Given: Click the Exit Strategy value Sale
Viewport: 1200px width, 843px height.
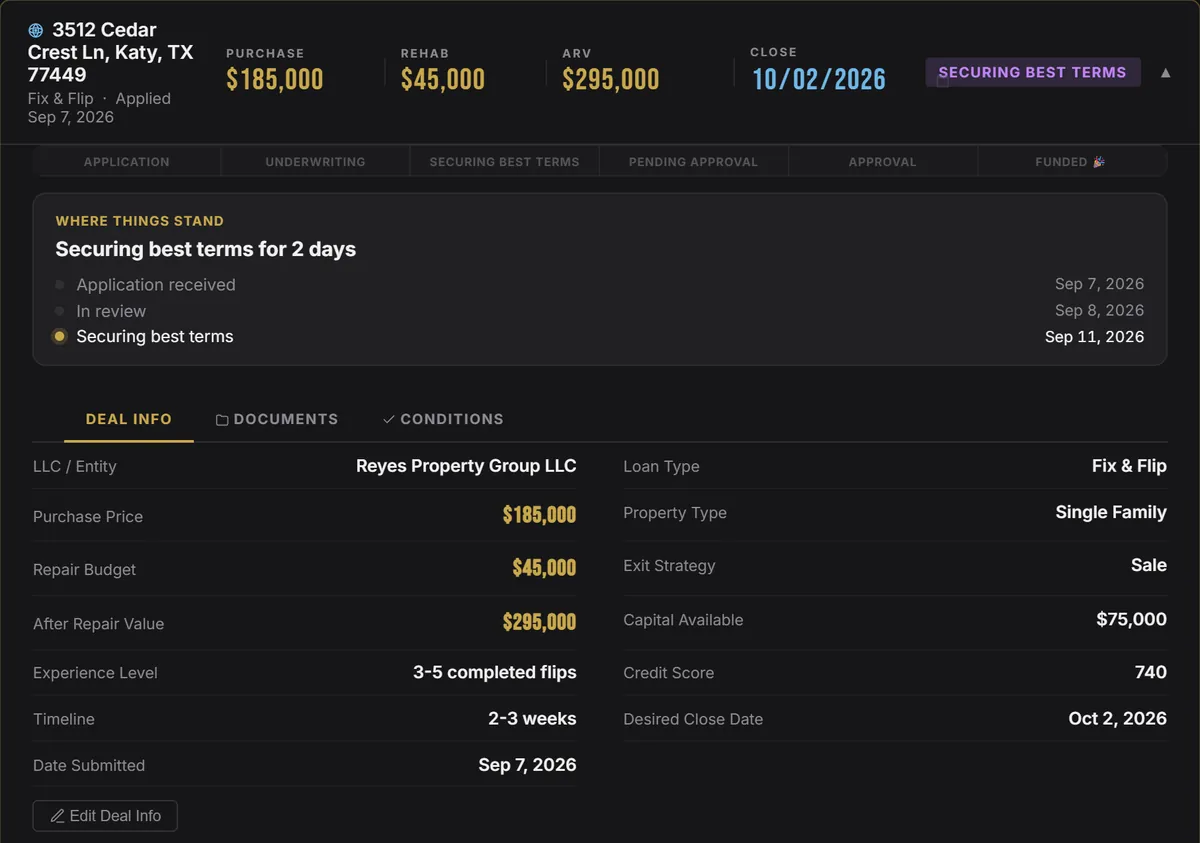Looking at the screenshot, I should click(1149, 565).
